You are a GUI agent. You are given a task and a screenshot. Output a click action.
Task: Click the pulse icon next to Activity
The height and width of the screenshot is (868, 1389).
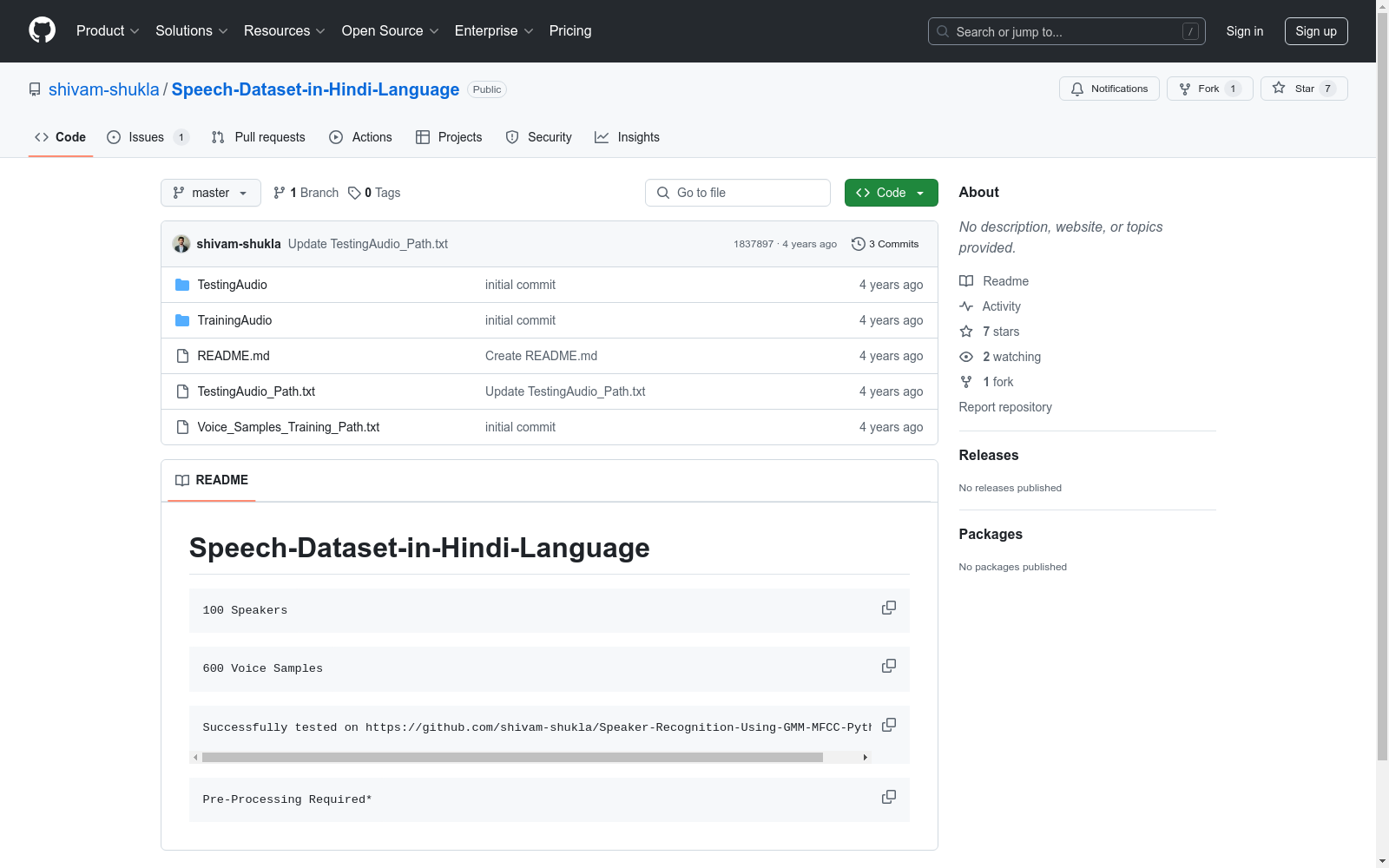click(x=966, y=306)
